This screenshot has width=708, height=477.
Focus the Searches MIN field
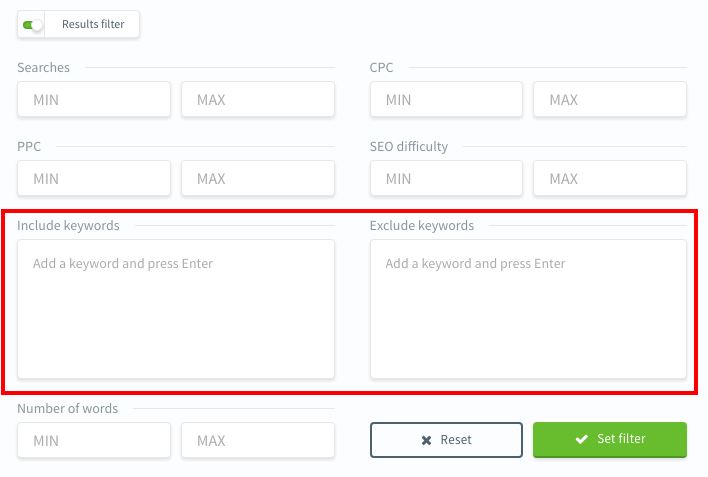[x=94, y=99]
